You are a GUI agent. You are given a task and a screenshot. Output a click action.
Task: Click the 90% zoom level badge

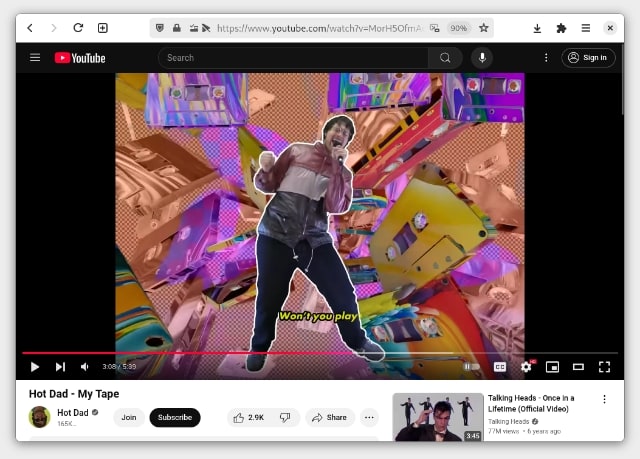pyautogui.click(x=458, y=28)
